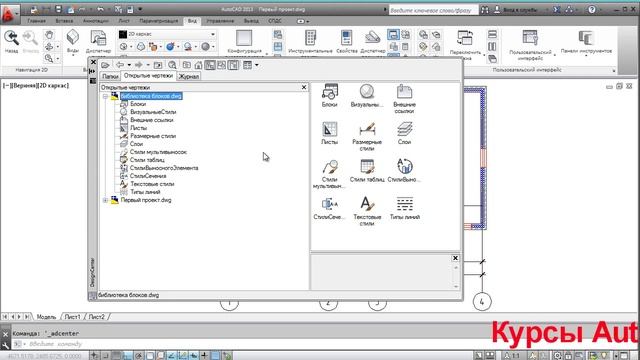Select the Слои content icon
Screen dimensions: 640x360
point(404,133)
